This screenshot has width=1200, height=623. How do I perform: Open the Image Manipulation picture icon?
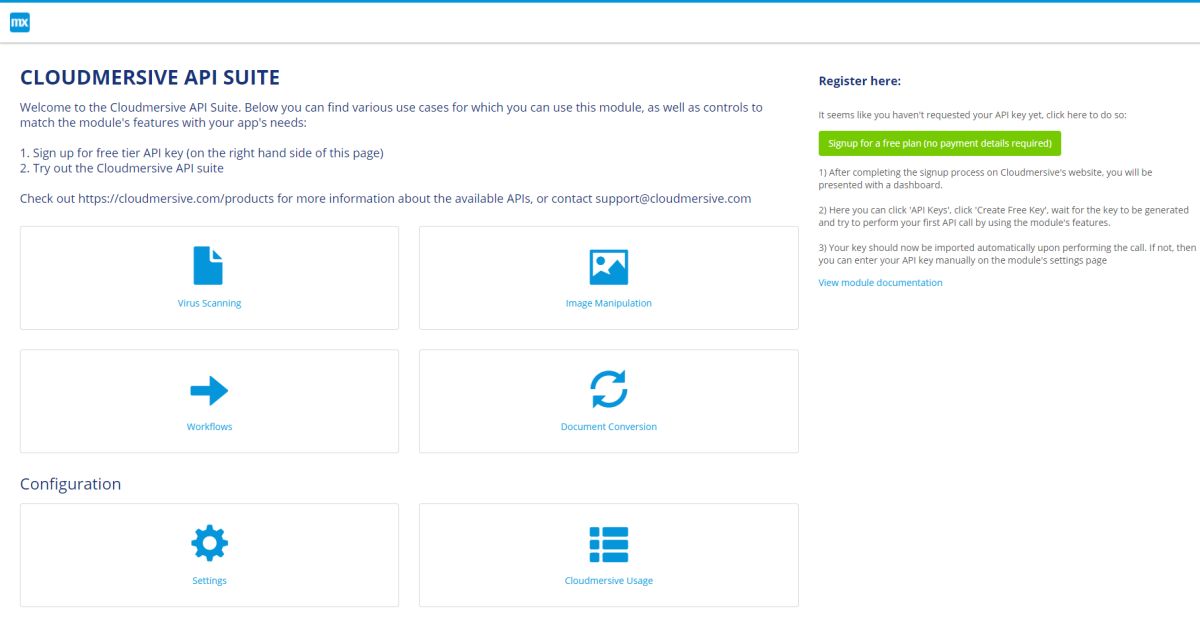pos(609,267)
